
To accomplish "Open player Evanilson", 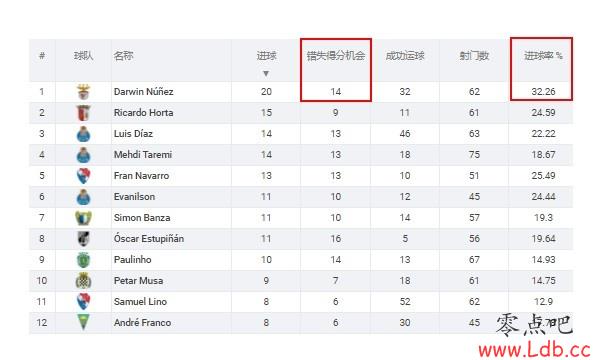I will click(134, 197).
